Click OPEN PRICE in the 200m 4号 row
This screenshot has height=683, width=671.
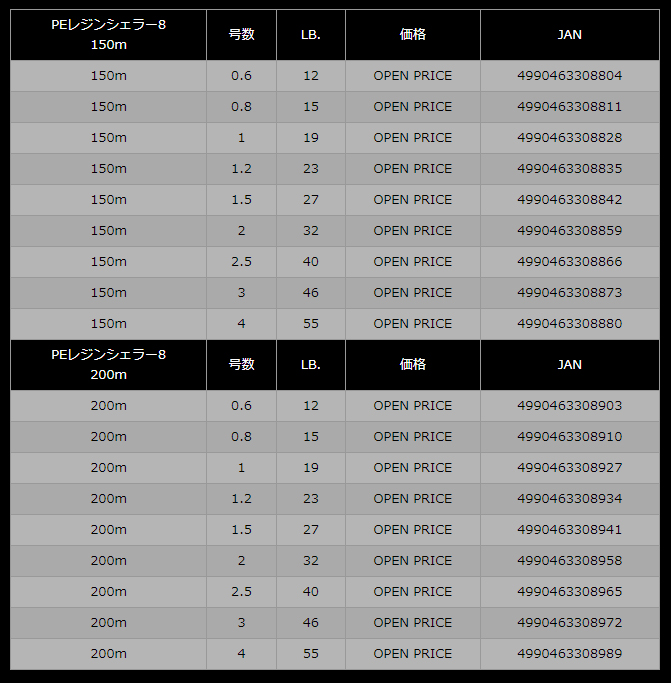pos(413,654)
